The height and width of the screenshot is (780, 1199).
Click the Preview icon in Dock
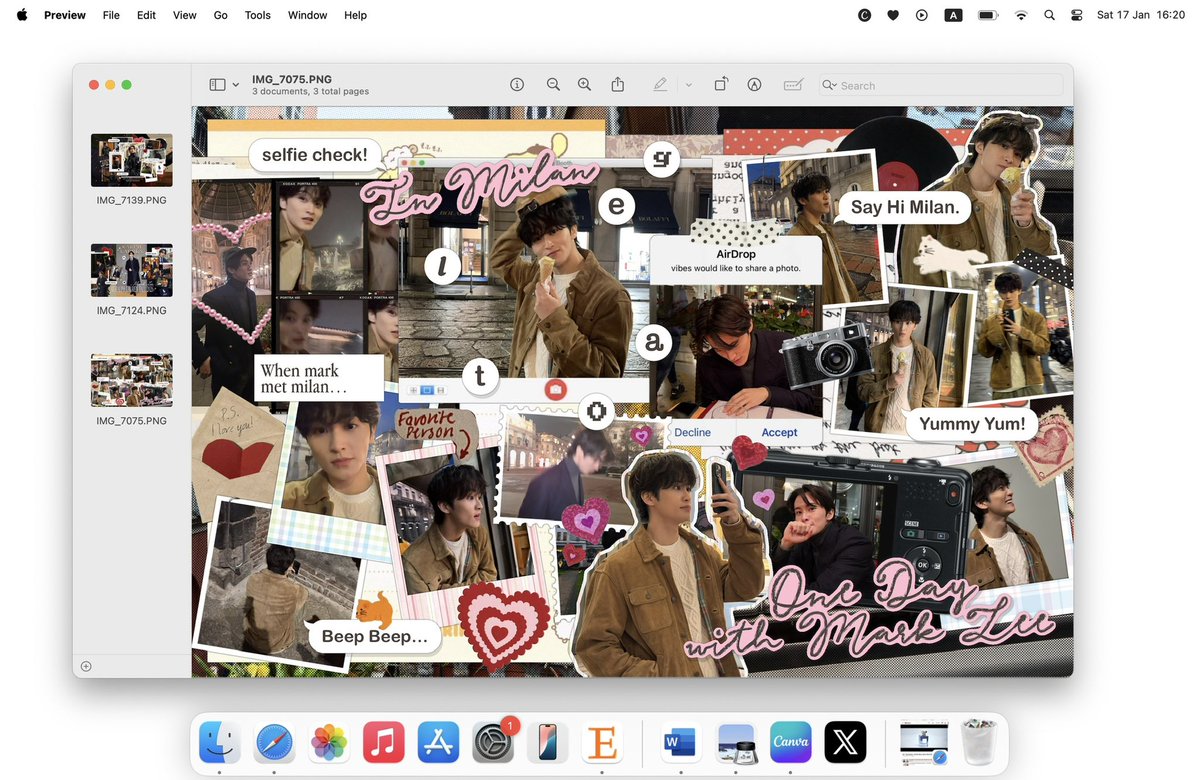[x=736, y=743]
